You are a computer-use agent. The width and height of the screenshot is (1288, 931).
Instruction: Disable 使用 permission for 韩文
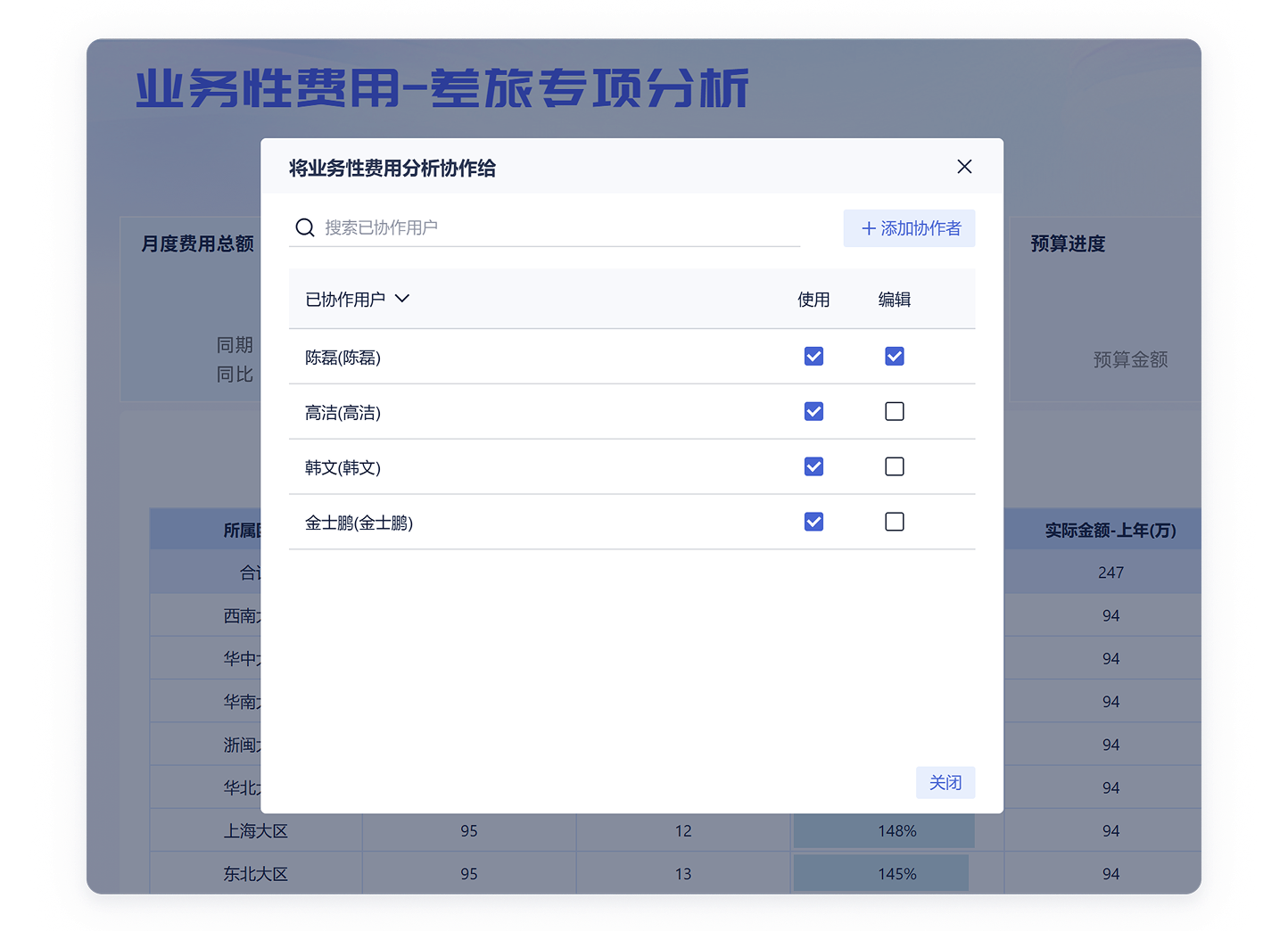(x=813, y=467)
